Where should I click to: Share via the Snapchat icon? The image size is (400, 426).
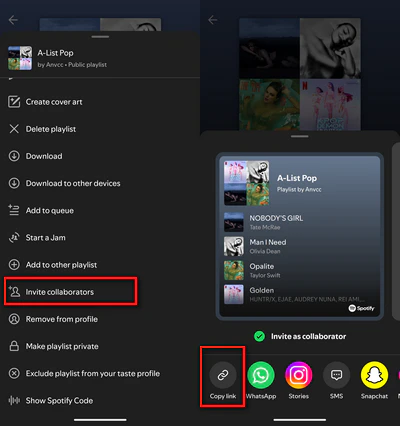374,375
